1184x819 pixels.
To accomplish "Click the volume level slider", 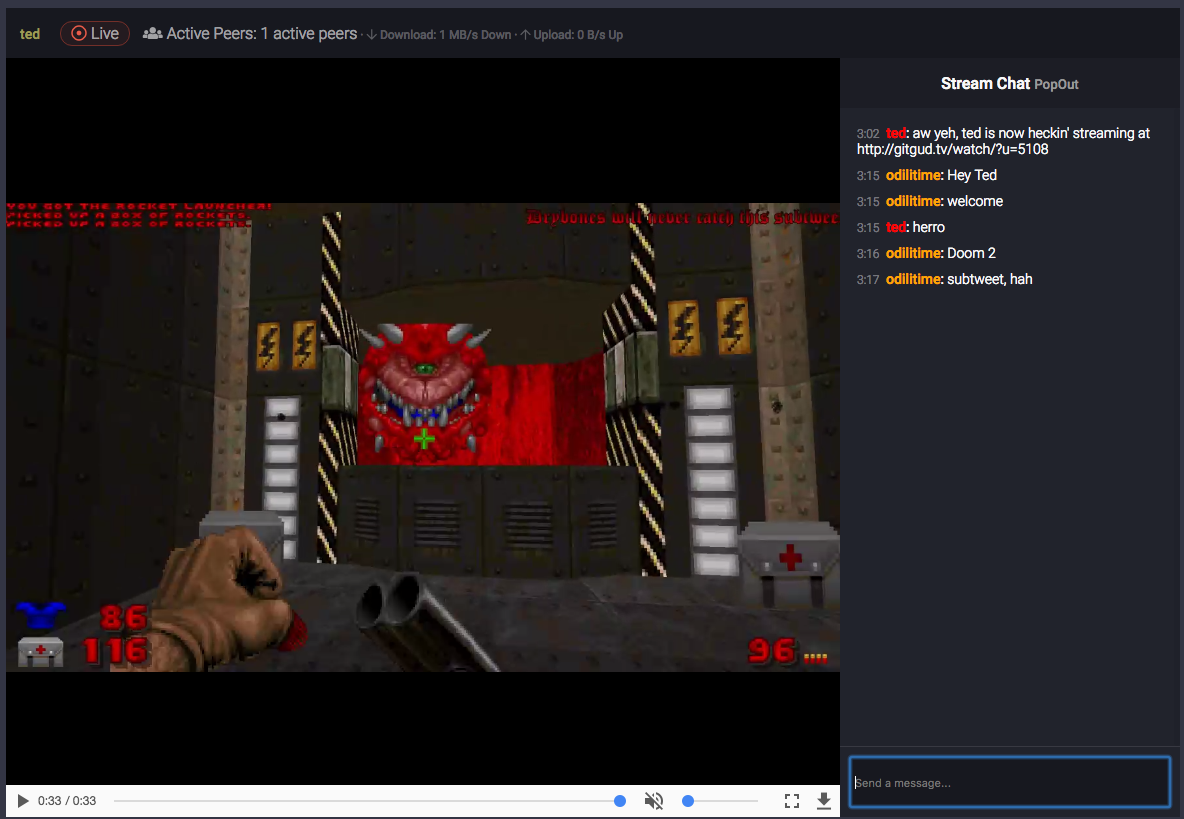I will 720,801.
